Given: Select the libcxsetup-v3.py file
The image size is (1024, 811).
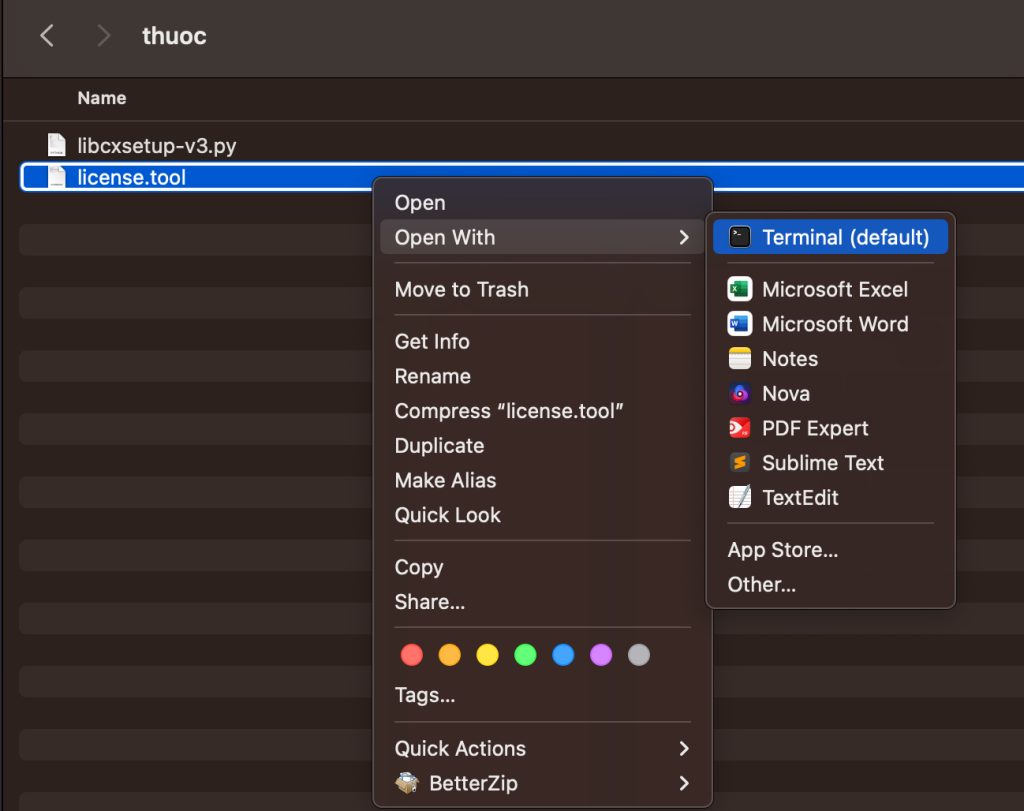Looking at the screenshot, I should tap(156, 146).
